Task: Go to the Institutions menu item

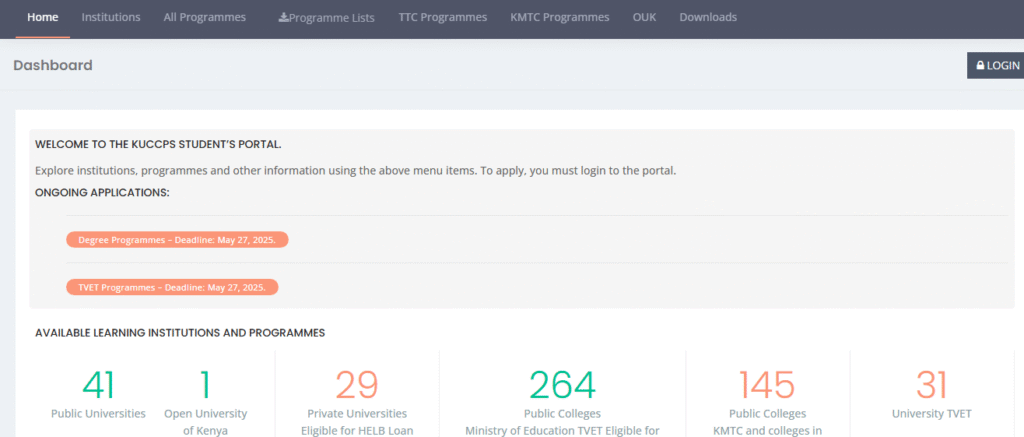Action: pos(111,18)
